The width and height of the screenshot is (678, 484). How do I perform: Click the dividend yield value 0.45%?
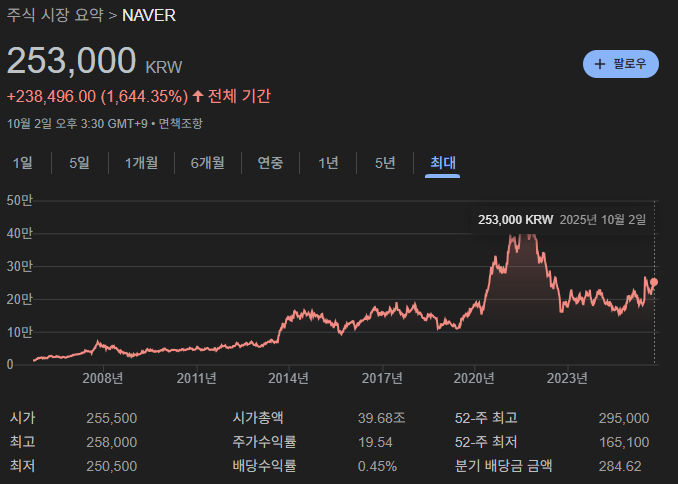click(x=377, y=466)
